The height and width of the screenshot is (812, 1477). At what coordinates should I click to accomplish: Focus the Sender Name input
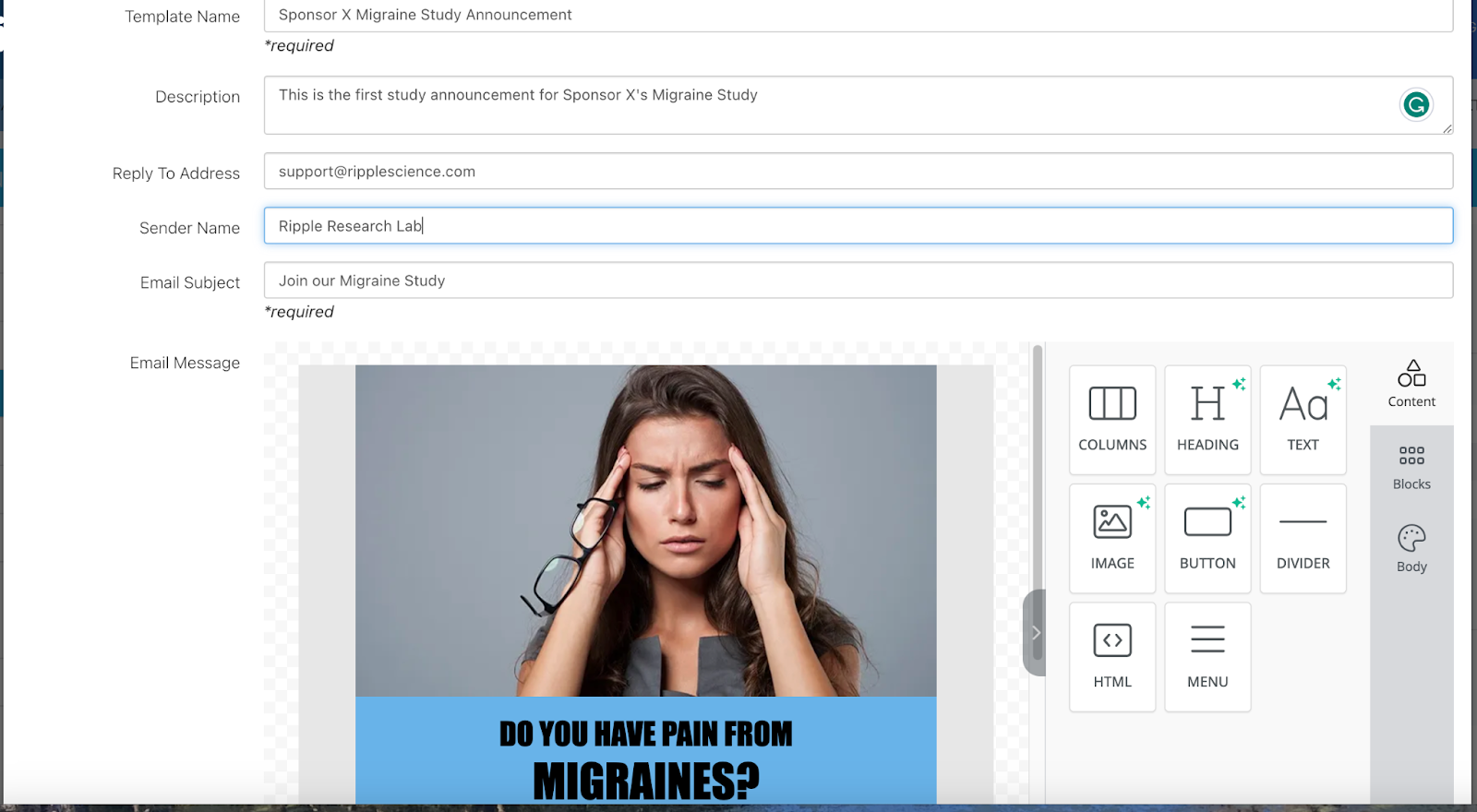pyautogui.click(x=858, y=226)
